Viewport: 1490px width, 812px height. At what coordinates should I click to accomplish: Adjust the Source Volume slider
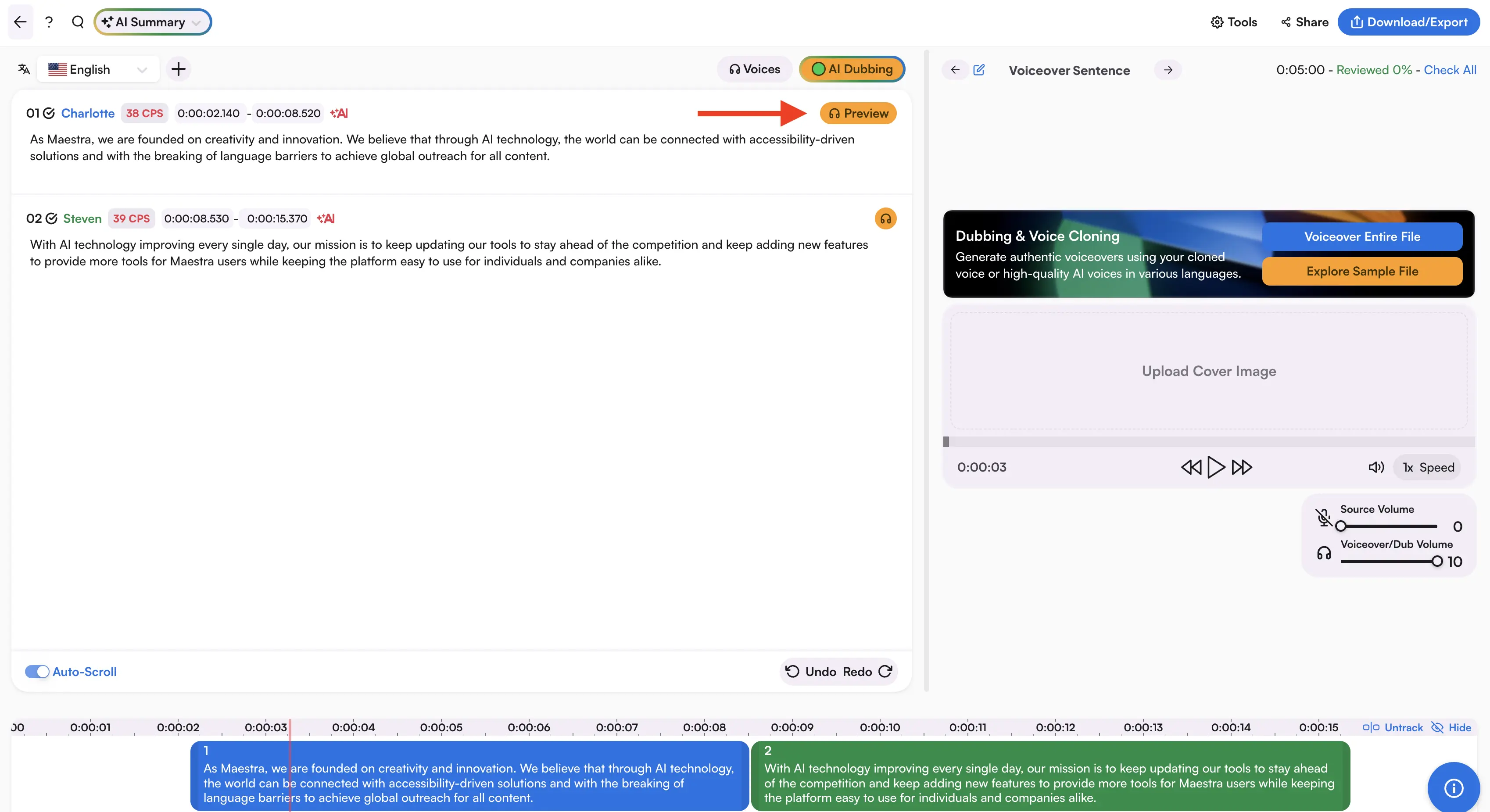click(x=1388, y=526)
